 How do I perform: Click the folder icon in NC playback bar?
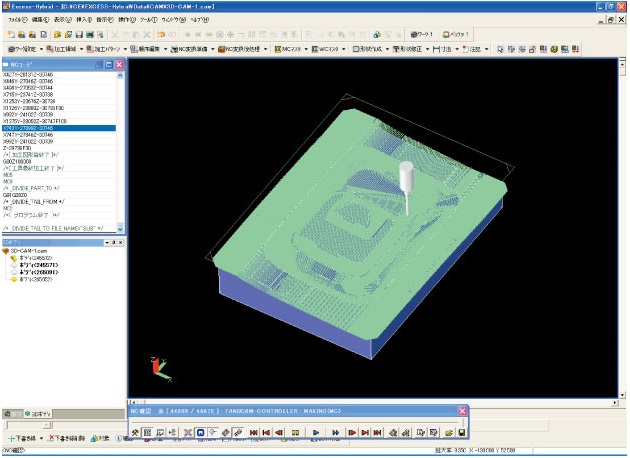tap(448, 431)
